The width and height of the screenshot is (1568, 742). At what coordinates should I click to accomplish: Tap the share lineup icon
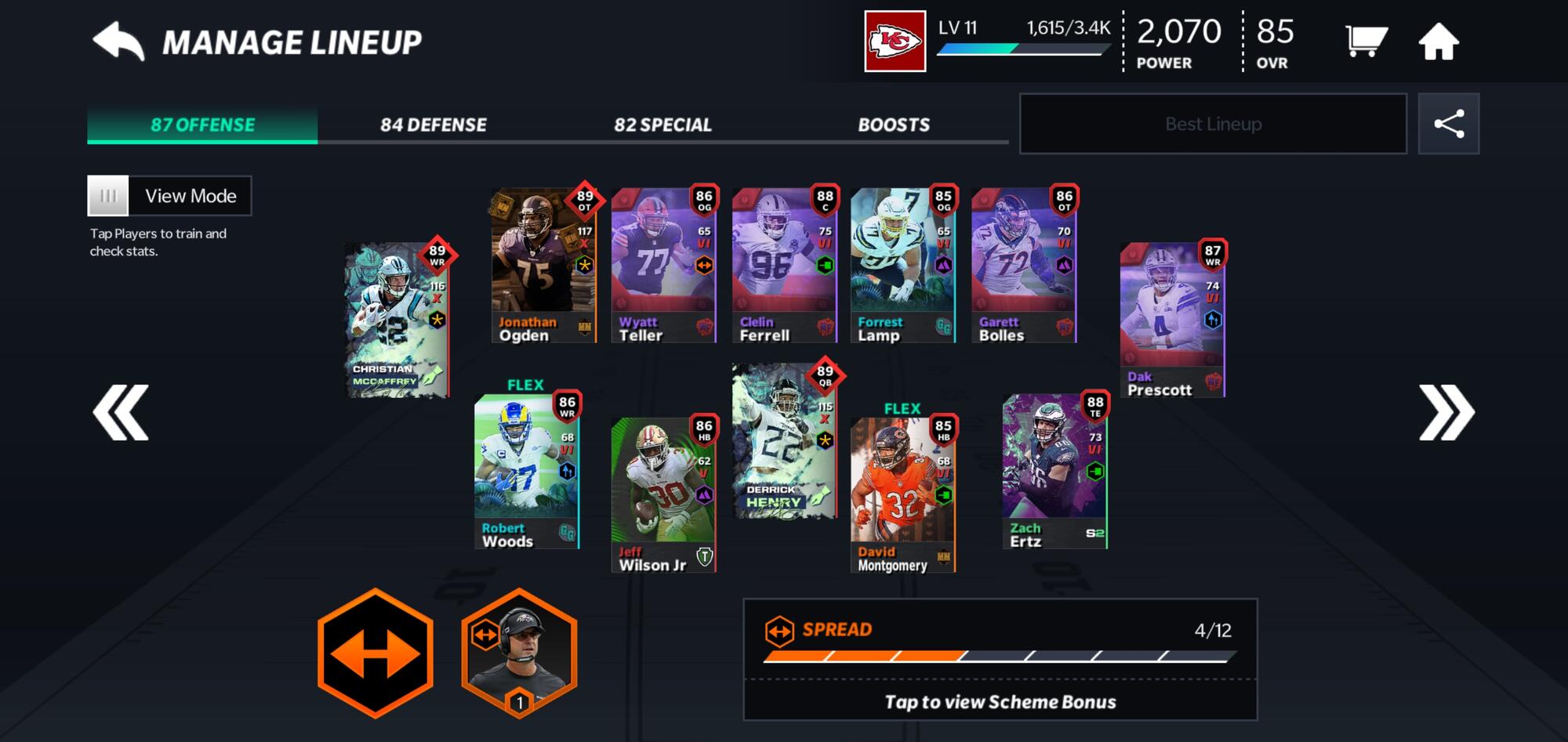(1449, 124)
